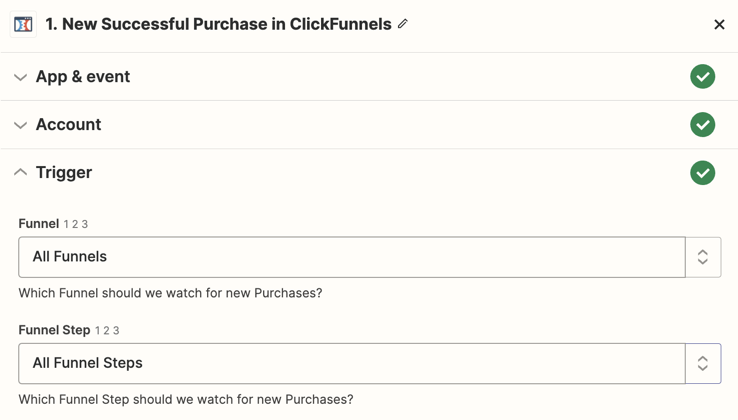The width and height of the screenshot is (738, 420).
Task: Click the Funnel Step up-down arrows icon
Action: [x=703, y=363]
